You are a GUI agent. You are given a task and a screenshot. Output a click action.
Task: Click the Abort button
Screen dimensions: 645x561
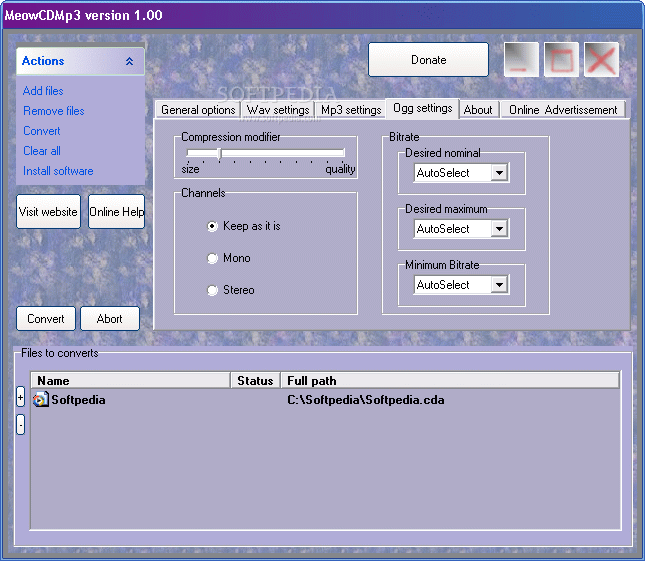tap(109, 318)
